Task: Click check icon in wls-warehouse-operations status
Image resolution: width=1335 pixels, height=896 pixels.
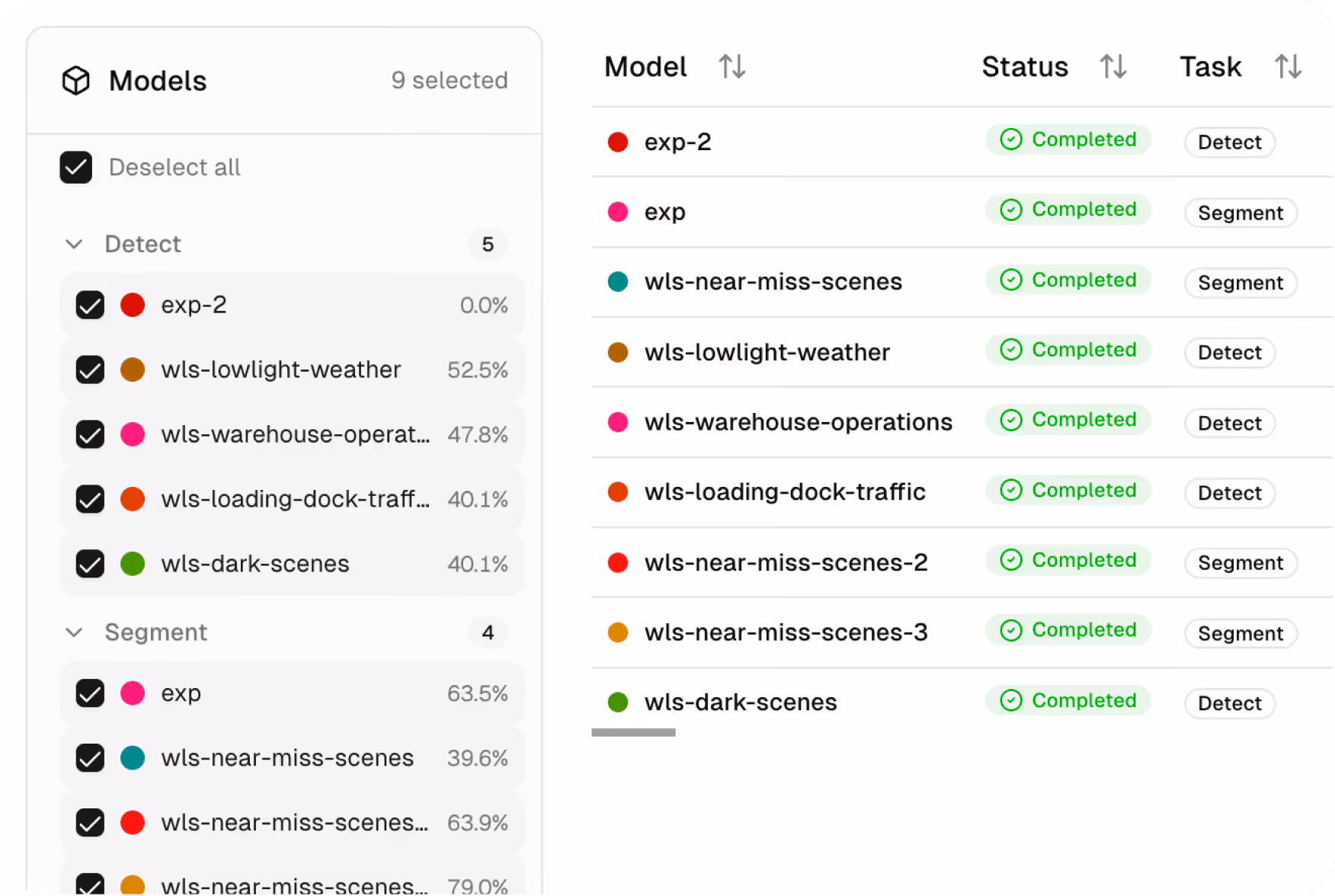Action: (1011, 420)
